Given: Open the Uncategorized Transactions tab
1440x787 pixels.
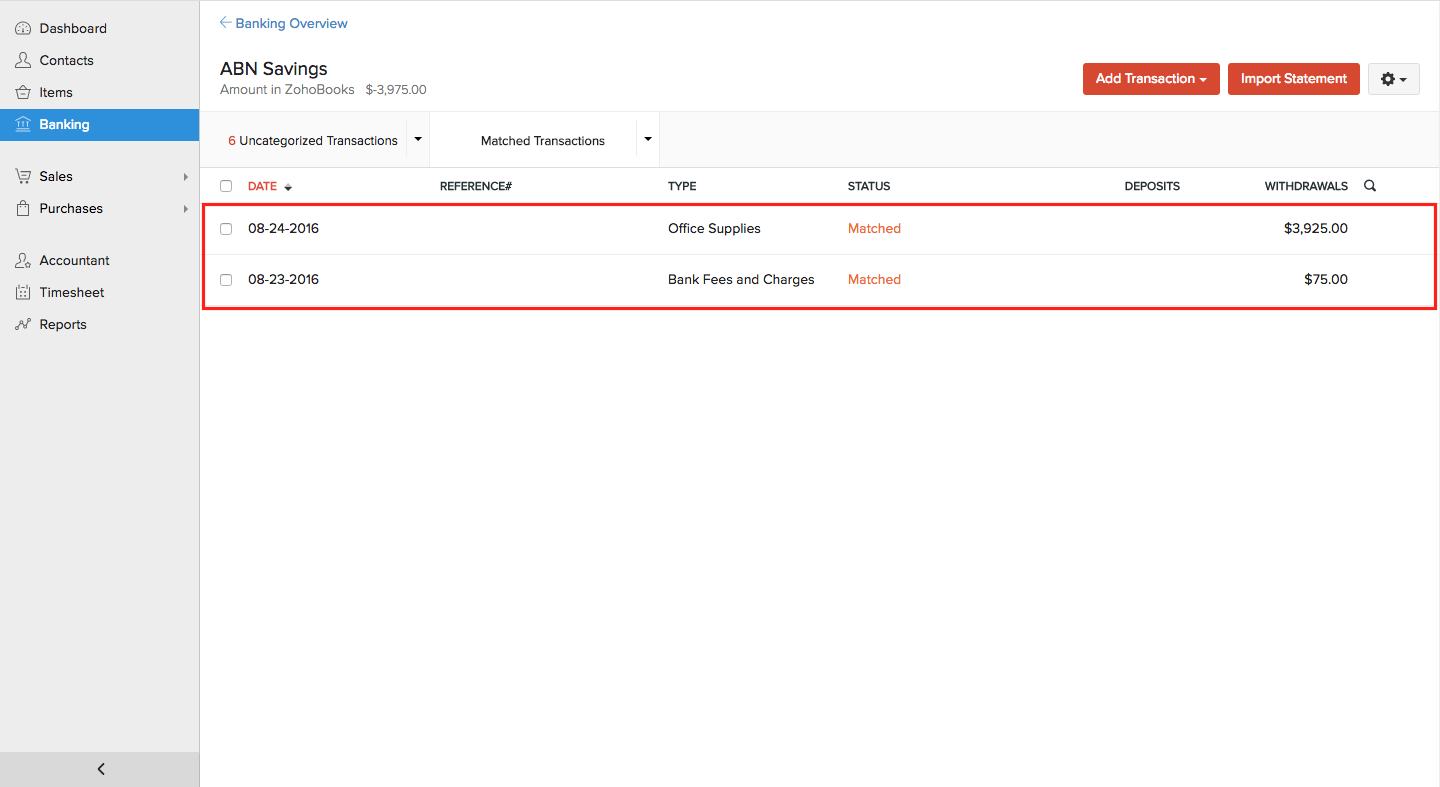Looking at the screenshot, I should 312,140.
